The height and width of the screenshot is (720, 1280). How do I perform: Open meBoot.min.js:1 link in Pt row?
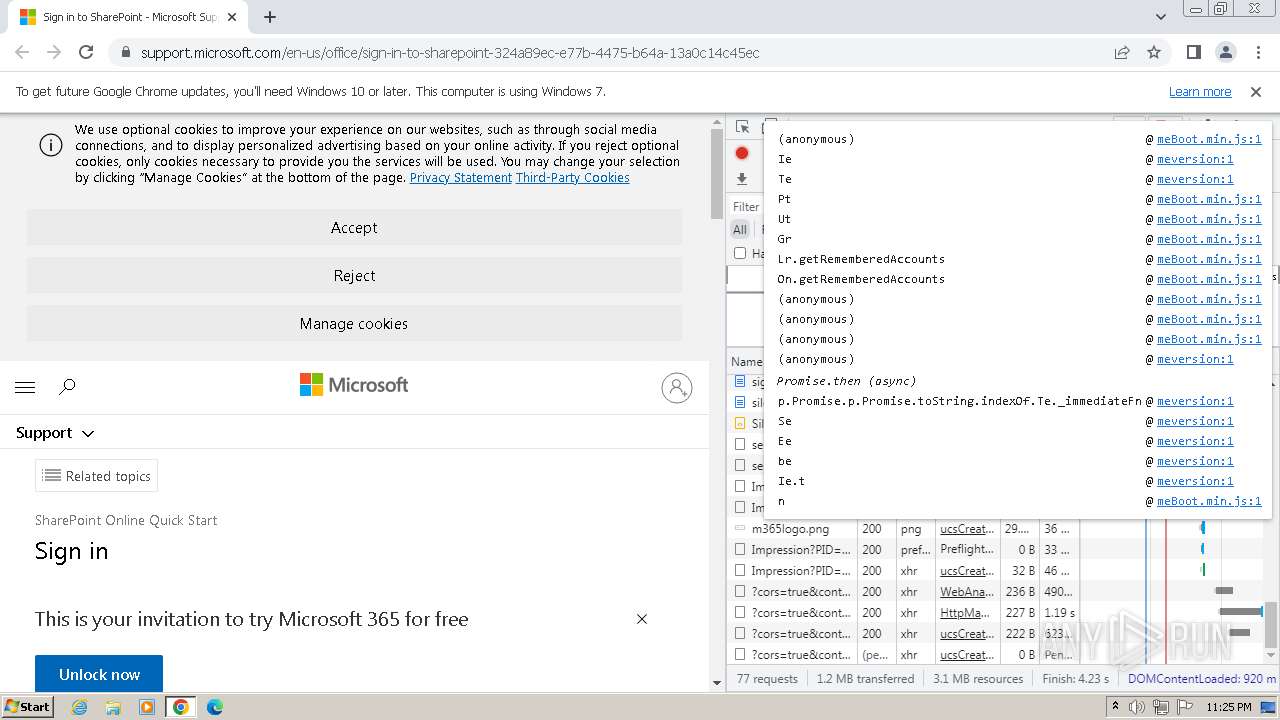pos(1209,199)
